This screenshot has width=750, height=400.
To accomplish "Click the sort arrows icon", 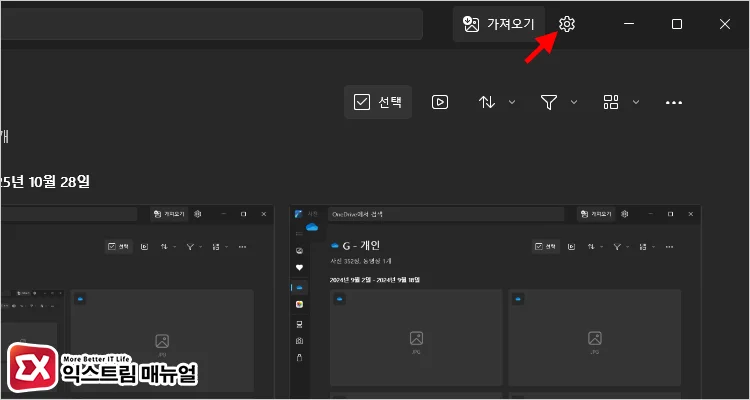I will pos(487,102).
